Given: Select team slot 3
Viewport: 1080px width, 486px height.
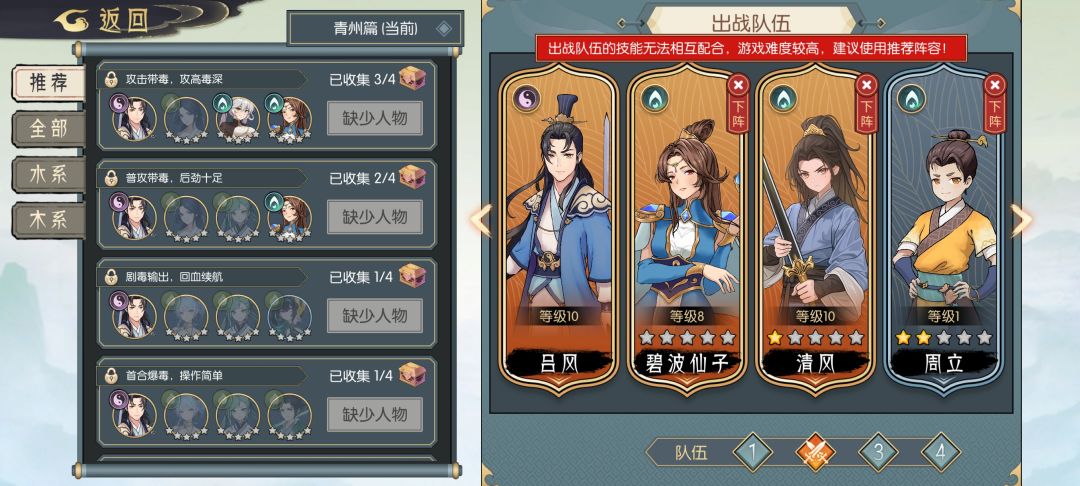Looking at the screenshot, I should [878, 452].
